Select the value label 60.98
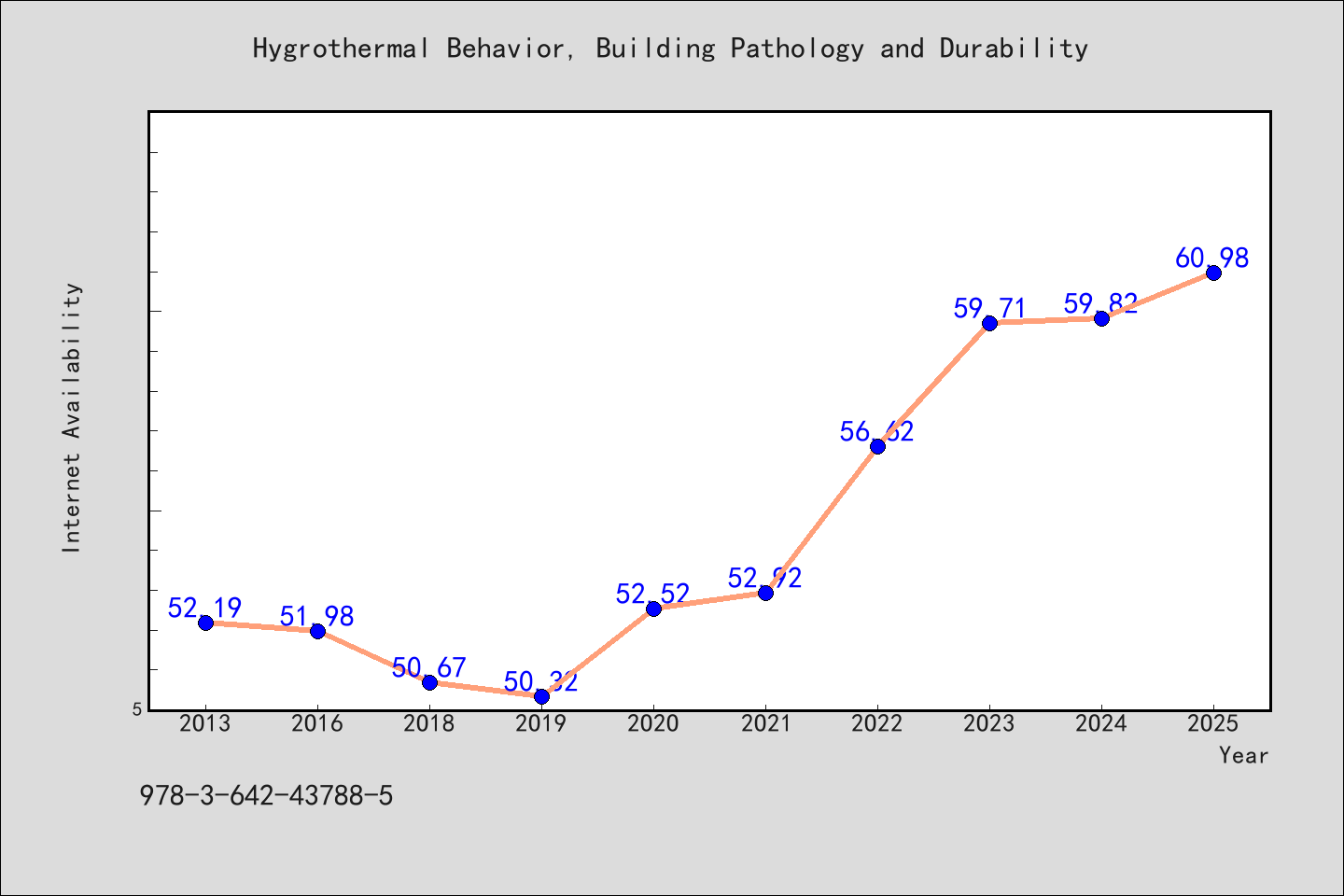The width and height of the screenshot is (1344, 896). tap(1213, 258)
